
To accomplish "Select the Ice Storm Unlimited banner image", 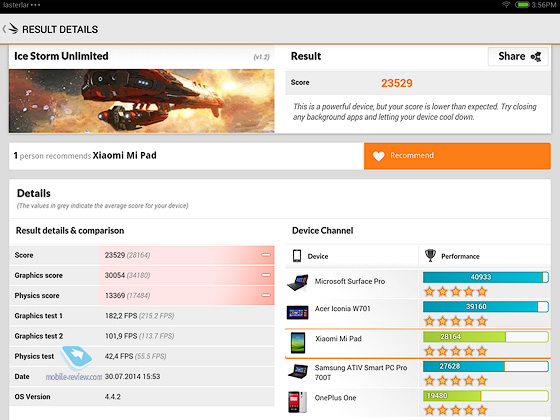I will click(x=142, y=101).
